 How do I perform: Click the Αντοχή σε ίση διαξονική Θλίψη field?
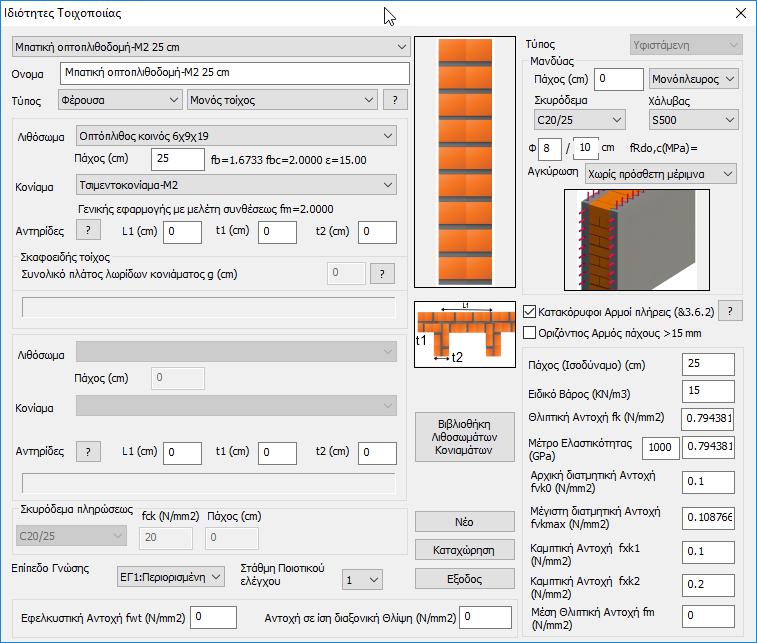[485, 617]
